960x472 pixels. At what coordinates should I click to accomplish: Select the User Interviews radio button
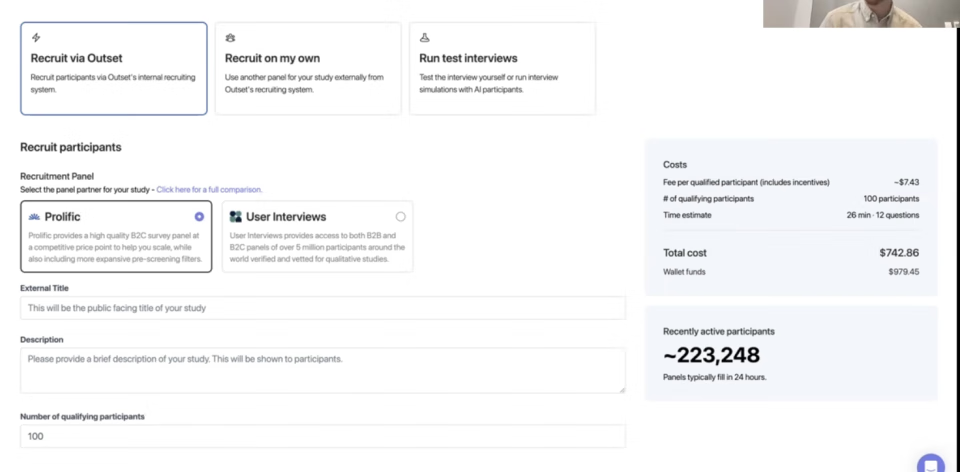(400, 216)
